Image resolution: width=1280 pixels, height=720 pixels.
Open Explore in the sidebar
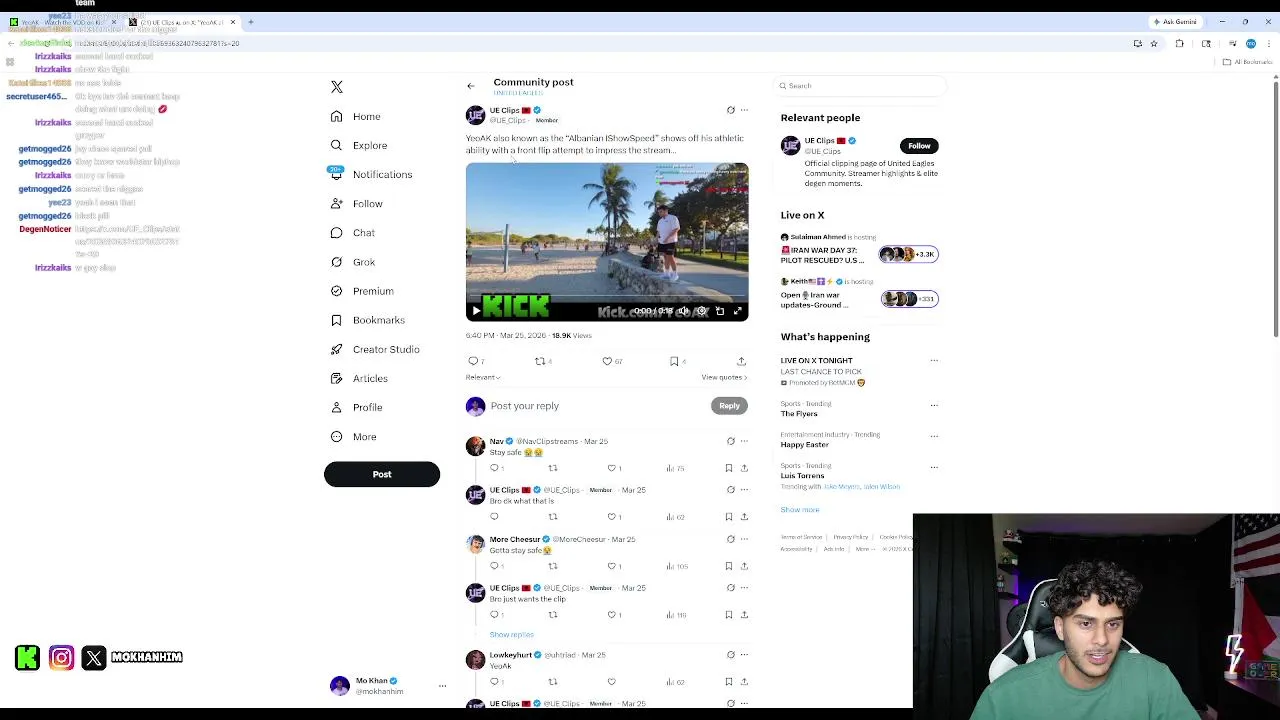point(358,146)
